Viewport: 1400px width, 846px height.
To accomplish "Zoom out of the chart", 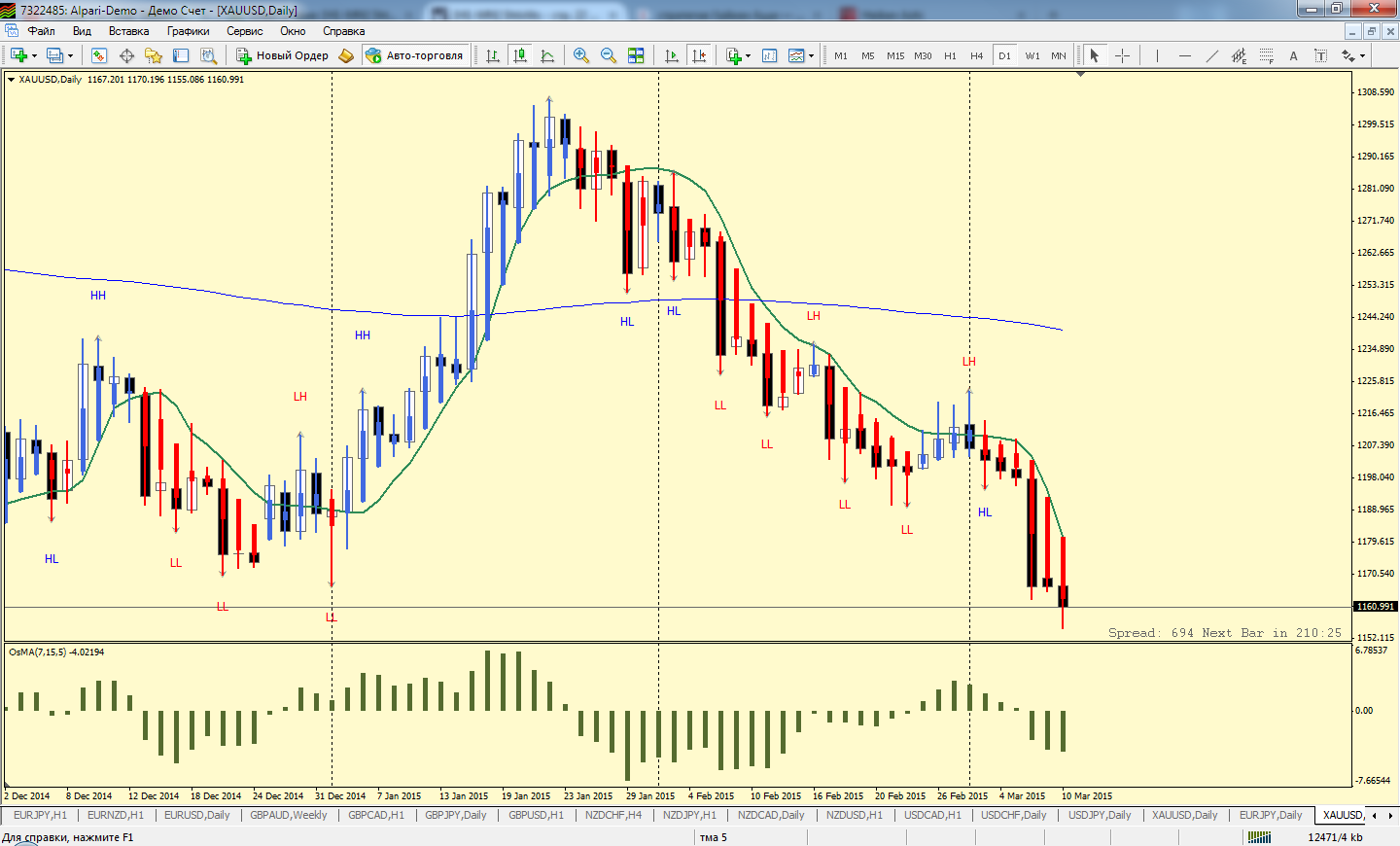I will click(x=609, y=55).
